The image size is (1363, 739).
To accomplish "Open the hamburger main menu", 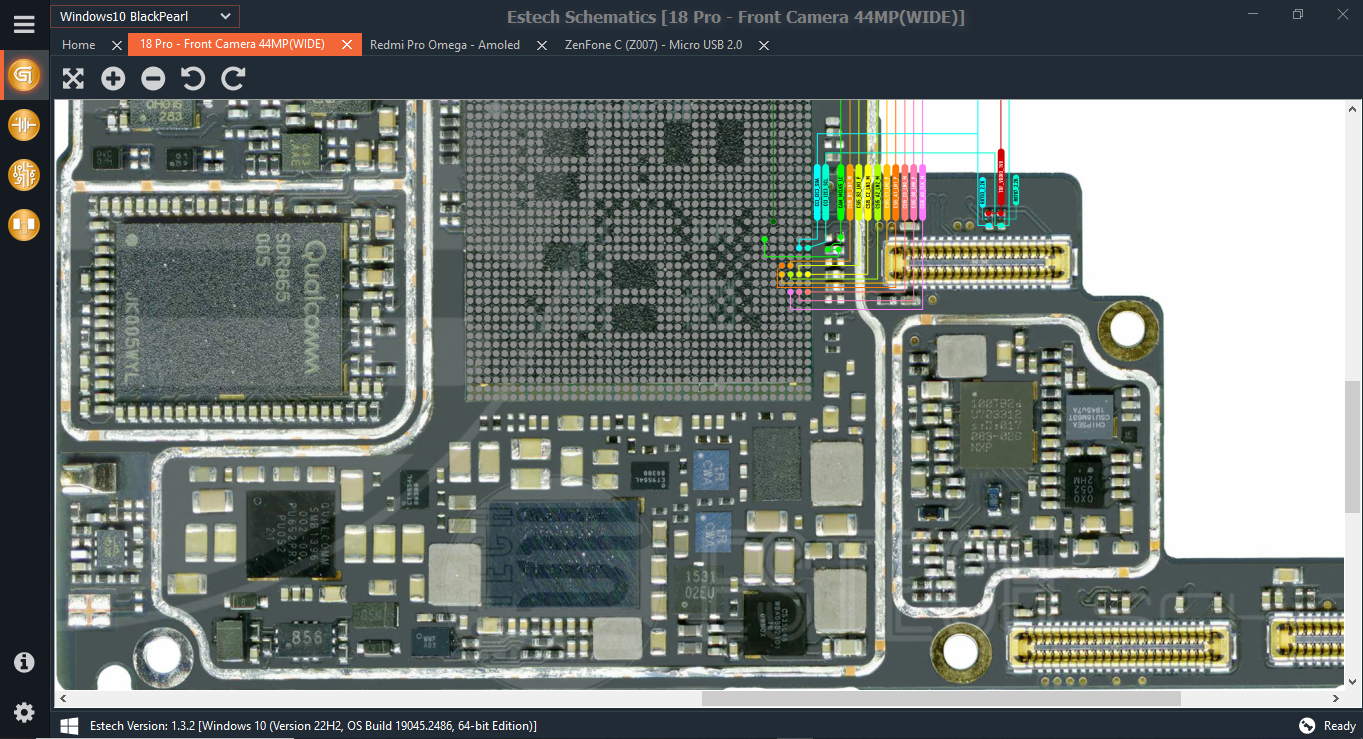I will click(x=24, y=24).
